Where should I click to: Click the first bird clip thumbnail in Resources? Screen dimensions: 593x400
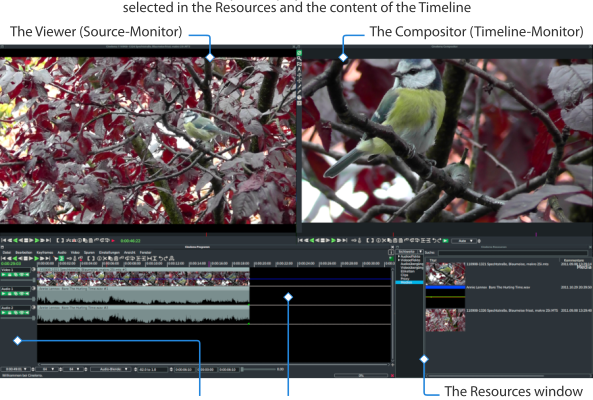(x=445, y=273)
